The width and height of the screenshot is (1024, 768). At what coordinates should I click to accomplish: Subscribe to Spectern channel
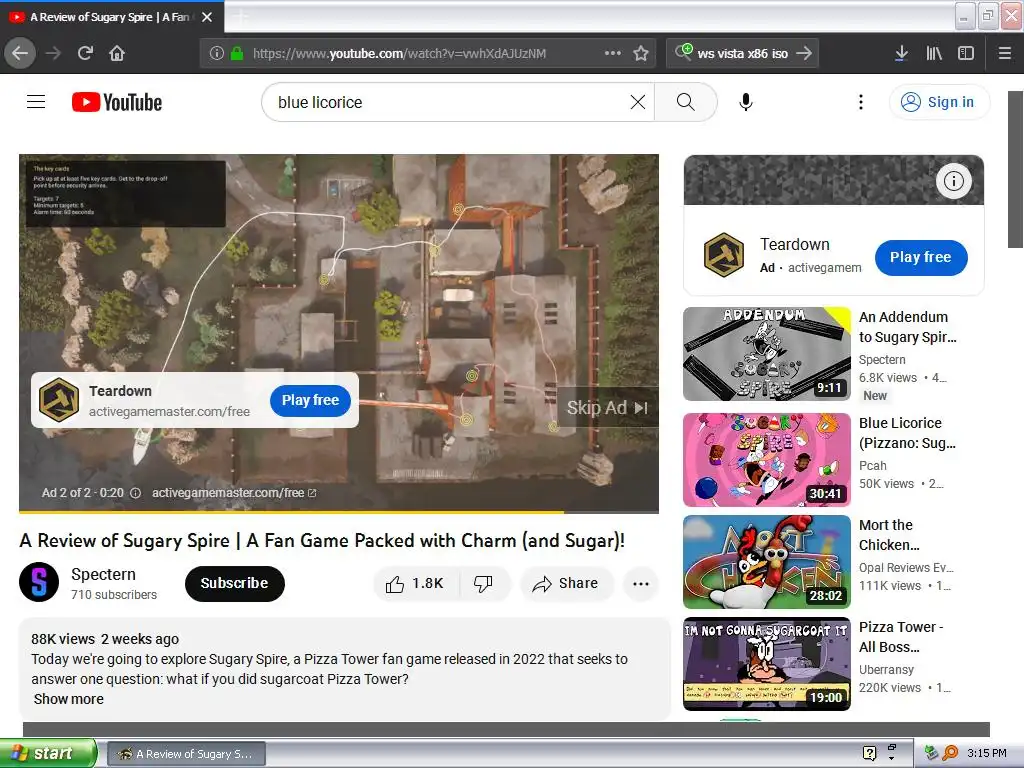point(234,583)
